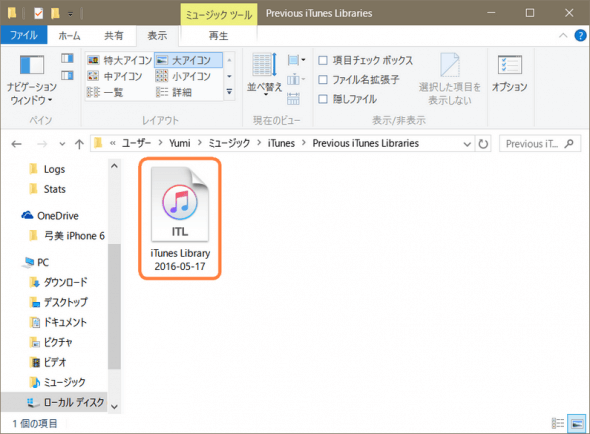The image size is (590, 434).
Task: Select 中アイコン layout
Action: (114, 76)
